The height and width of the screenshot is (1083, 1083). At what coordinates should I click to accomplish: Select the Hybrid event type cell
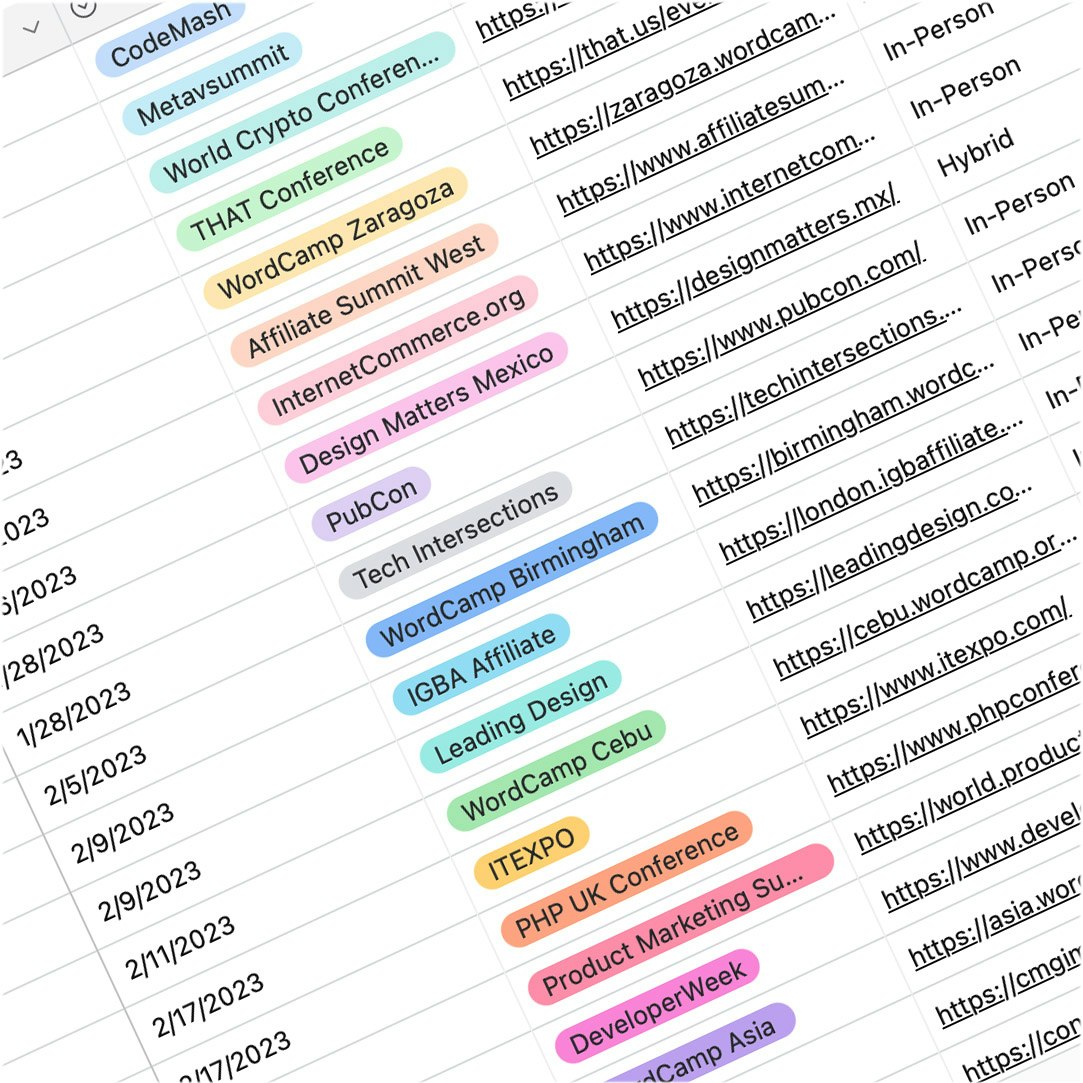(975, 151)
